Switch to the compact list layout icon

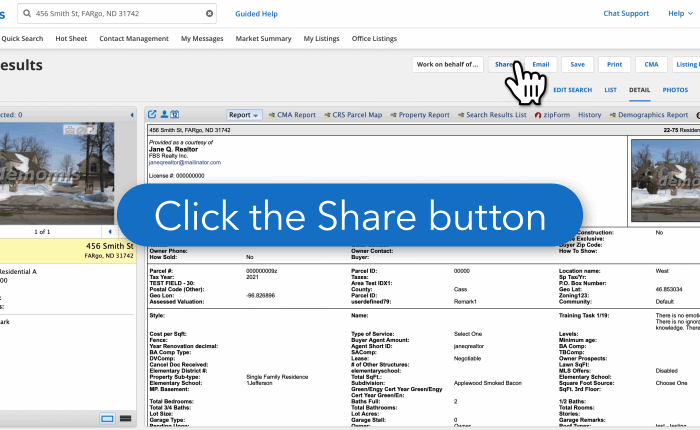coord(125,418)
